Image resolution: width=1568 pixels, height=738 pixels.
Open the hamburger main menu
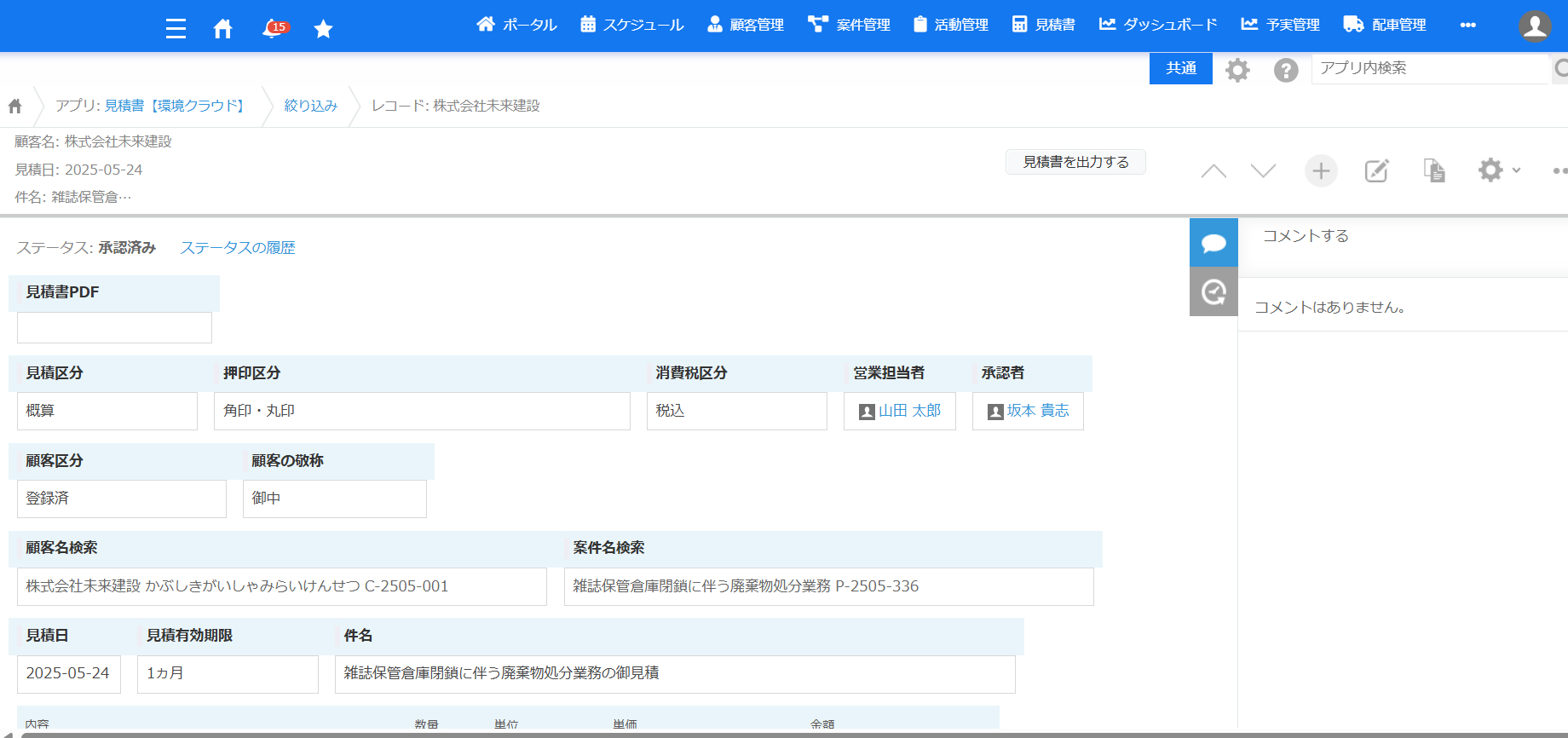click(176, 29)
